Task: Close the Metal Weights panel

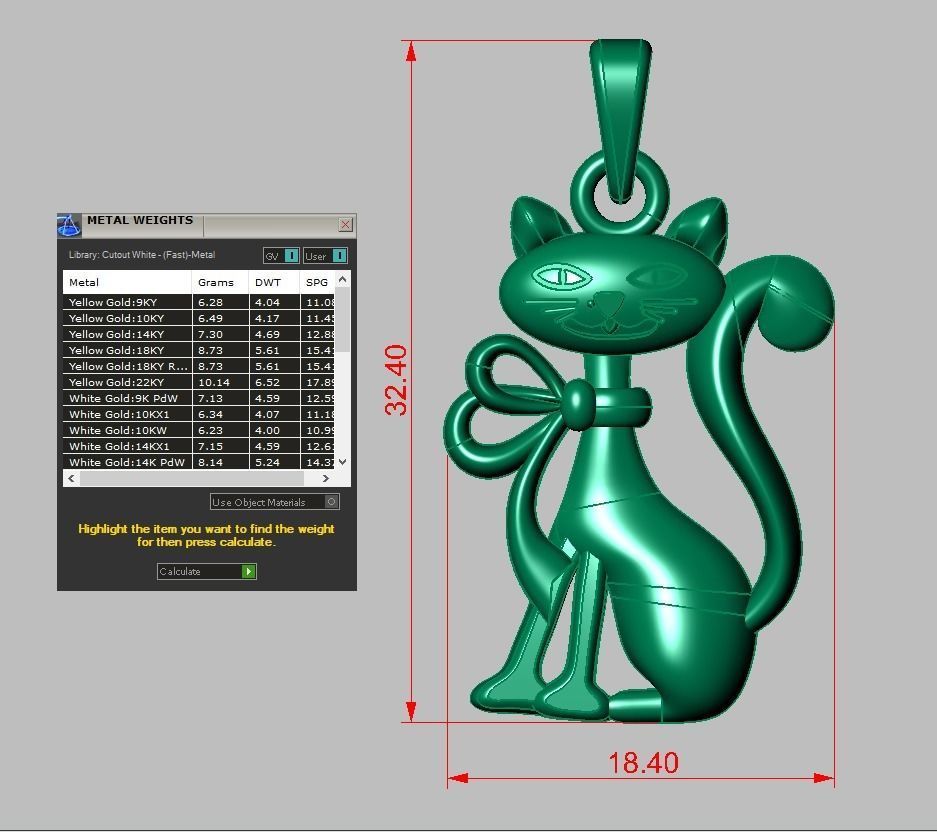Action: coord(345,224)
